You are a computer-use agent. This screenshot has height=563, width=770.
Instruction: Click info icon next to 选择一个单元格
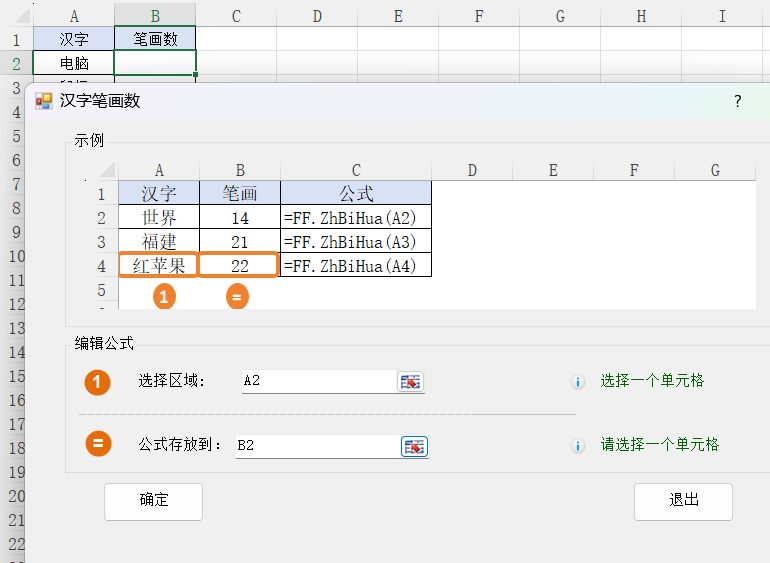pos(577,382)
